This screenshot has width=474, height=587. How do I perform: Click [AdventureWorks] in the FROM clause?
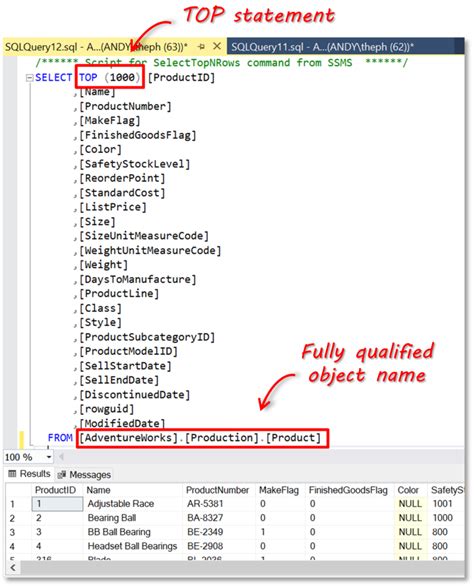coord(128,438)
